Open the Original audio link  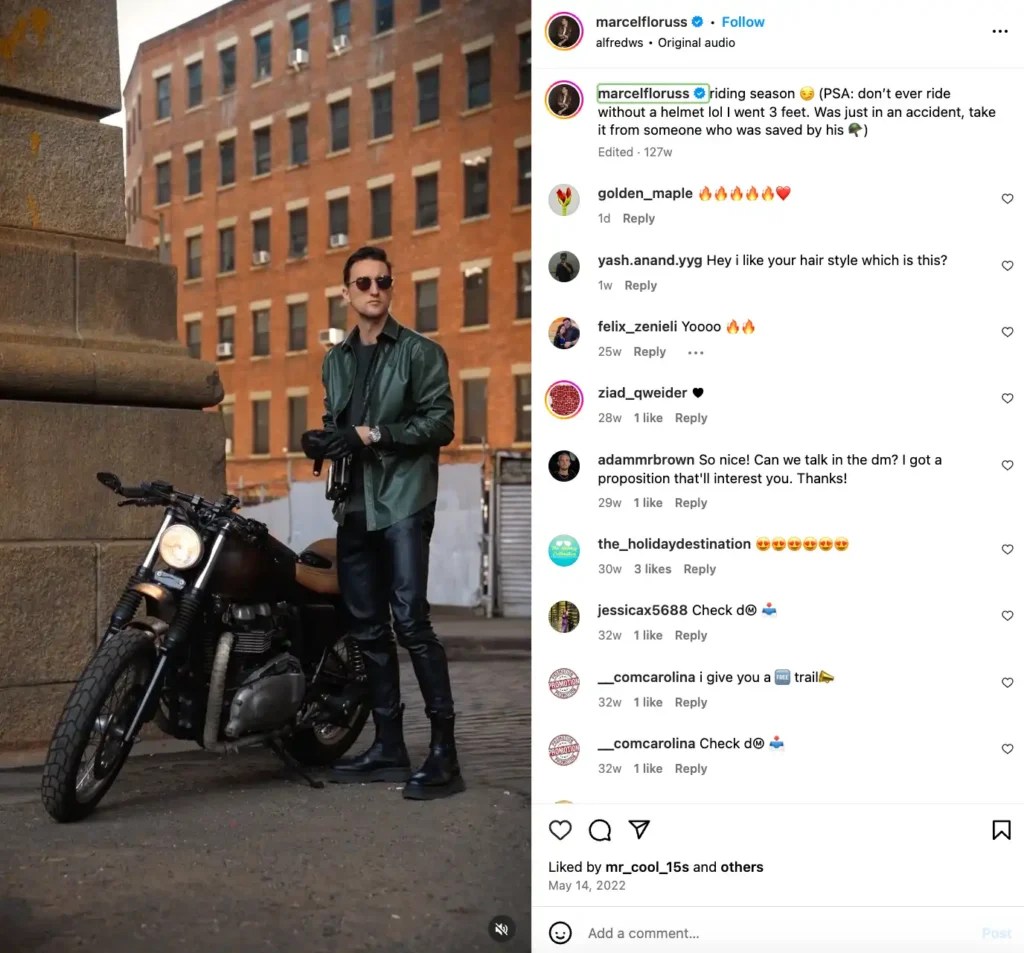pos(696,42)
